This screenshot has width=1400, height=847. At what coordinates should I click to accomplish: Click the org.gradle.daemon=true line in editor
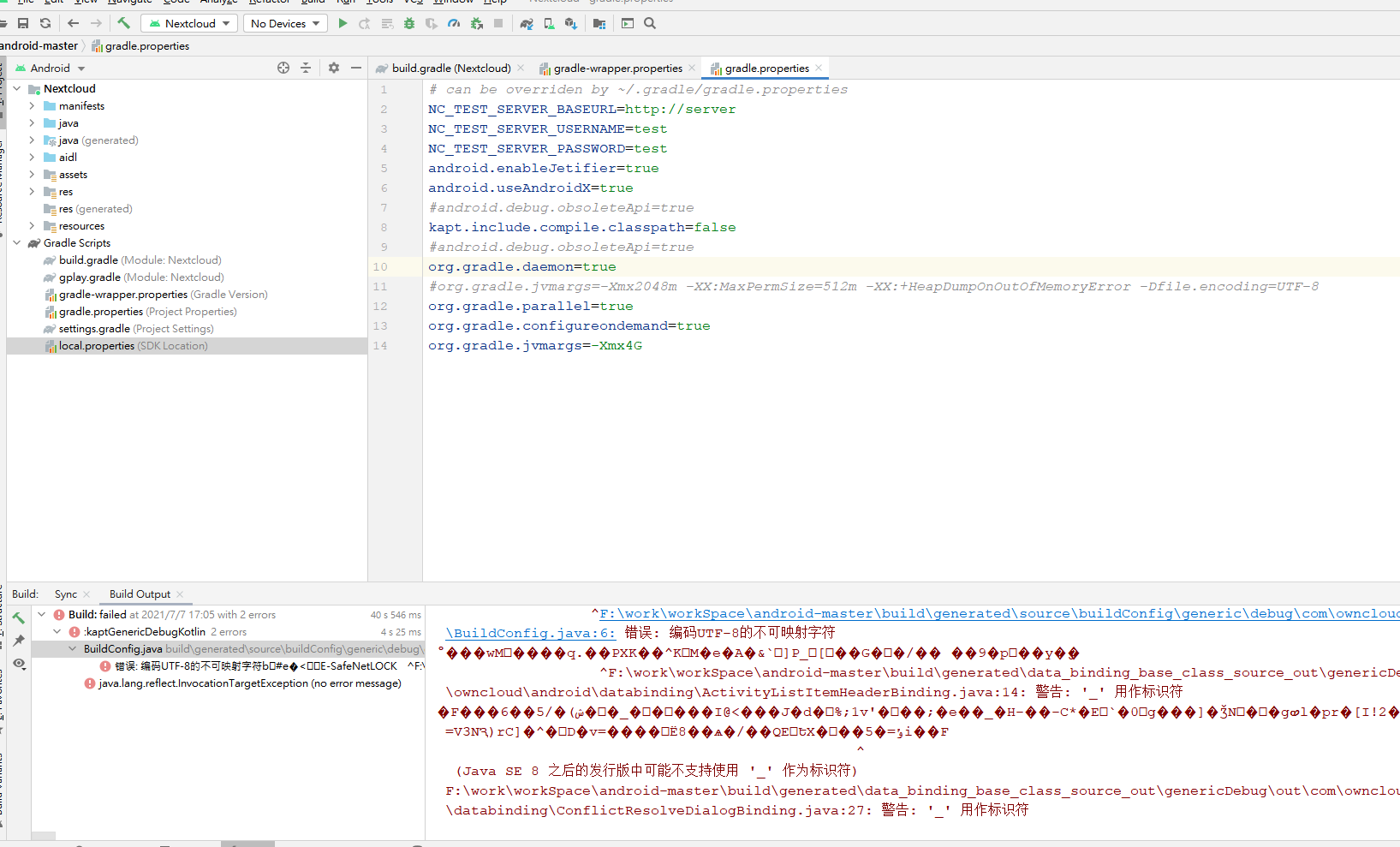click(x=522, y=267)
